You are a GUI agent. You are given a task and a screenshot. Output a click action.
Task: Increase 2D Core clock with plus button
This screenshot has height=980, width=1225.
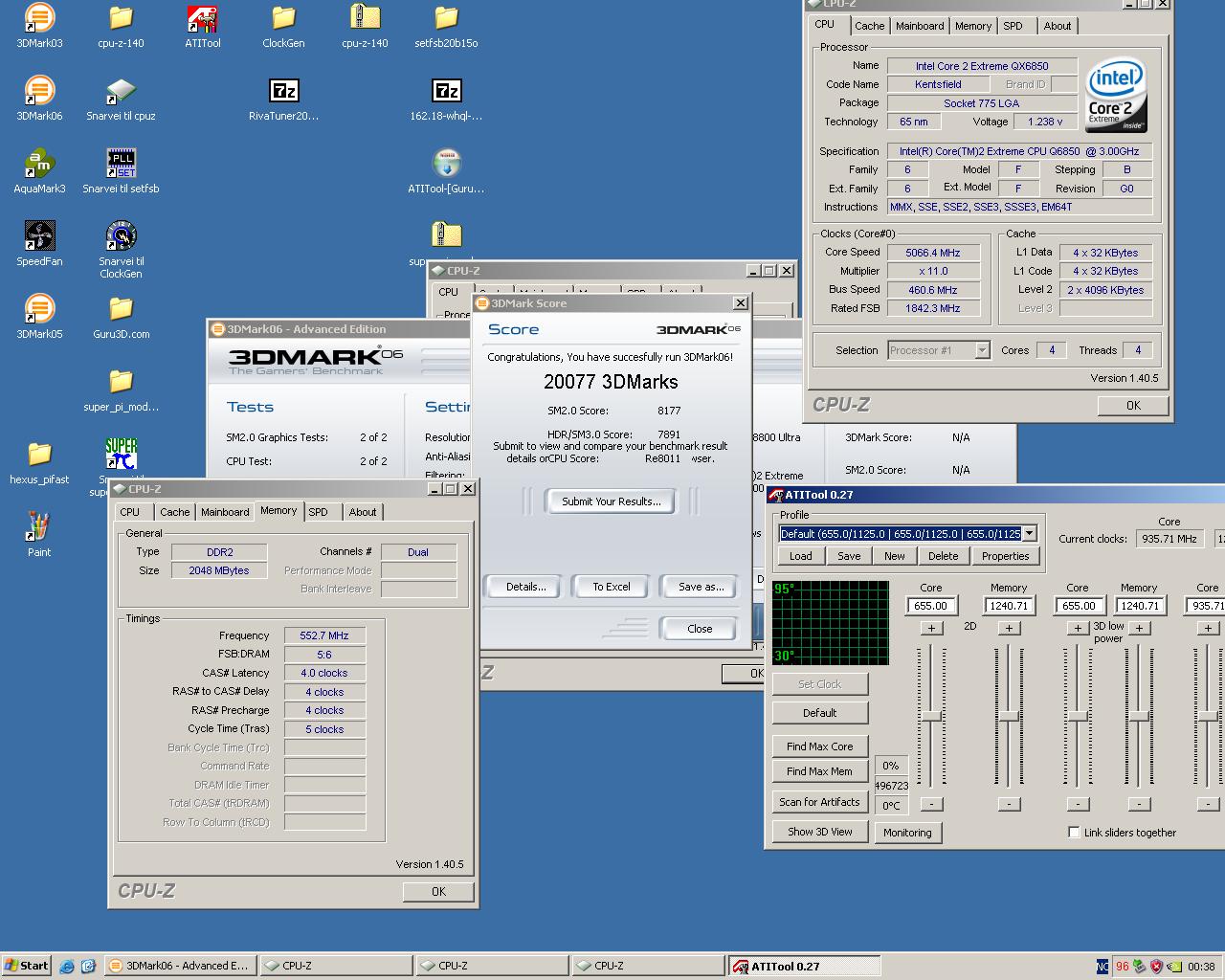931,628
